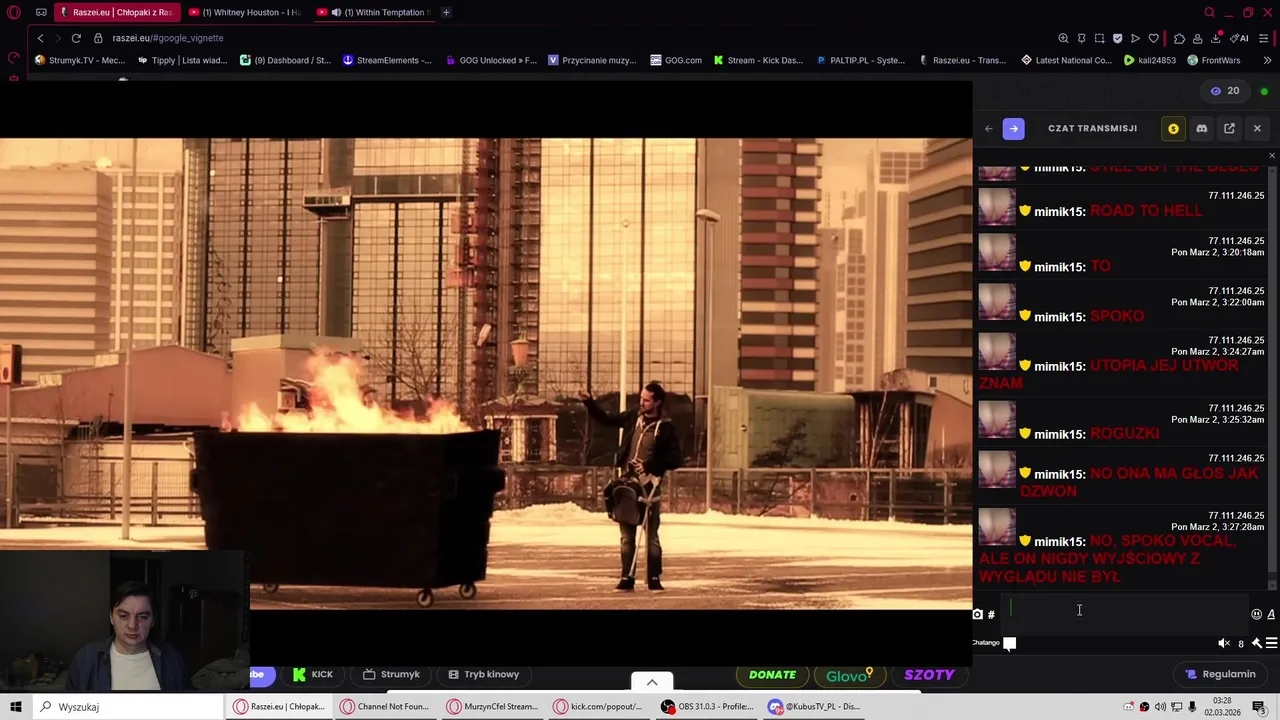Screen dimensions: 1280x720
Task: Open Stream - Kick Dashboard bookmark
Action: click(758, 60)
